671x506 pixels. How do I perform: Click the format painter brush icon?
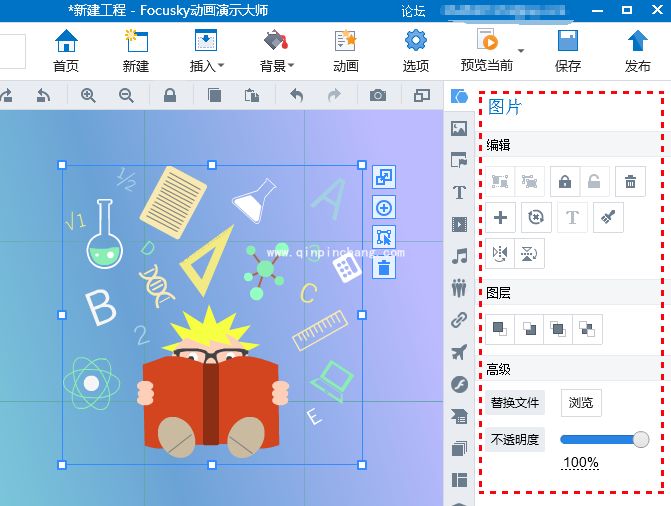point(608,217)
